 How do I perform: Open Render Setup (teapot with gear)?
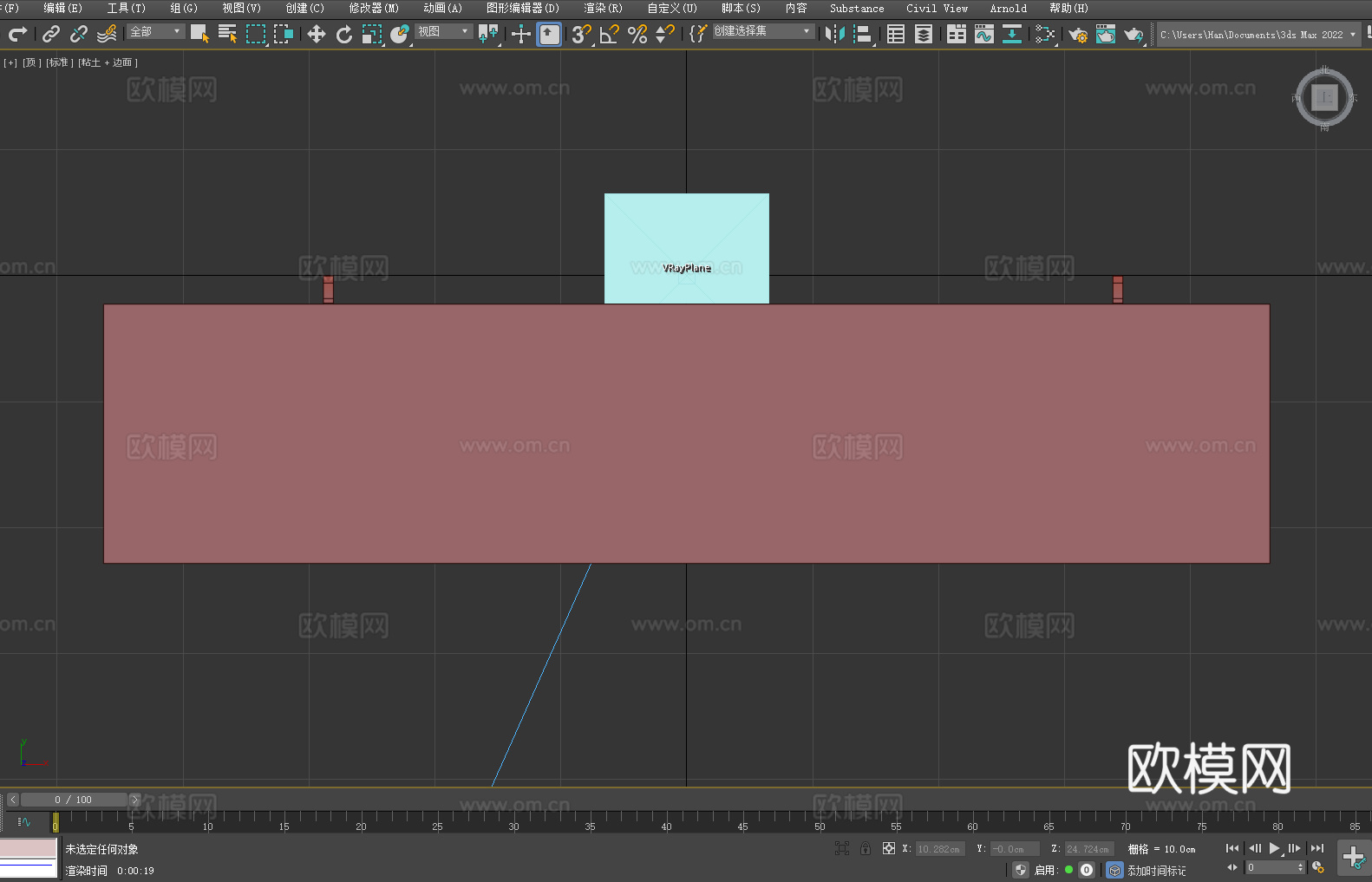tap(1078, 34)
